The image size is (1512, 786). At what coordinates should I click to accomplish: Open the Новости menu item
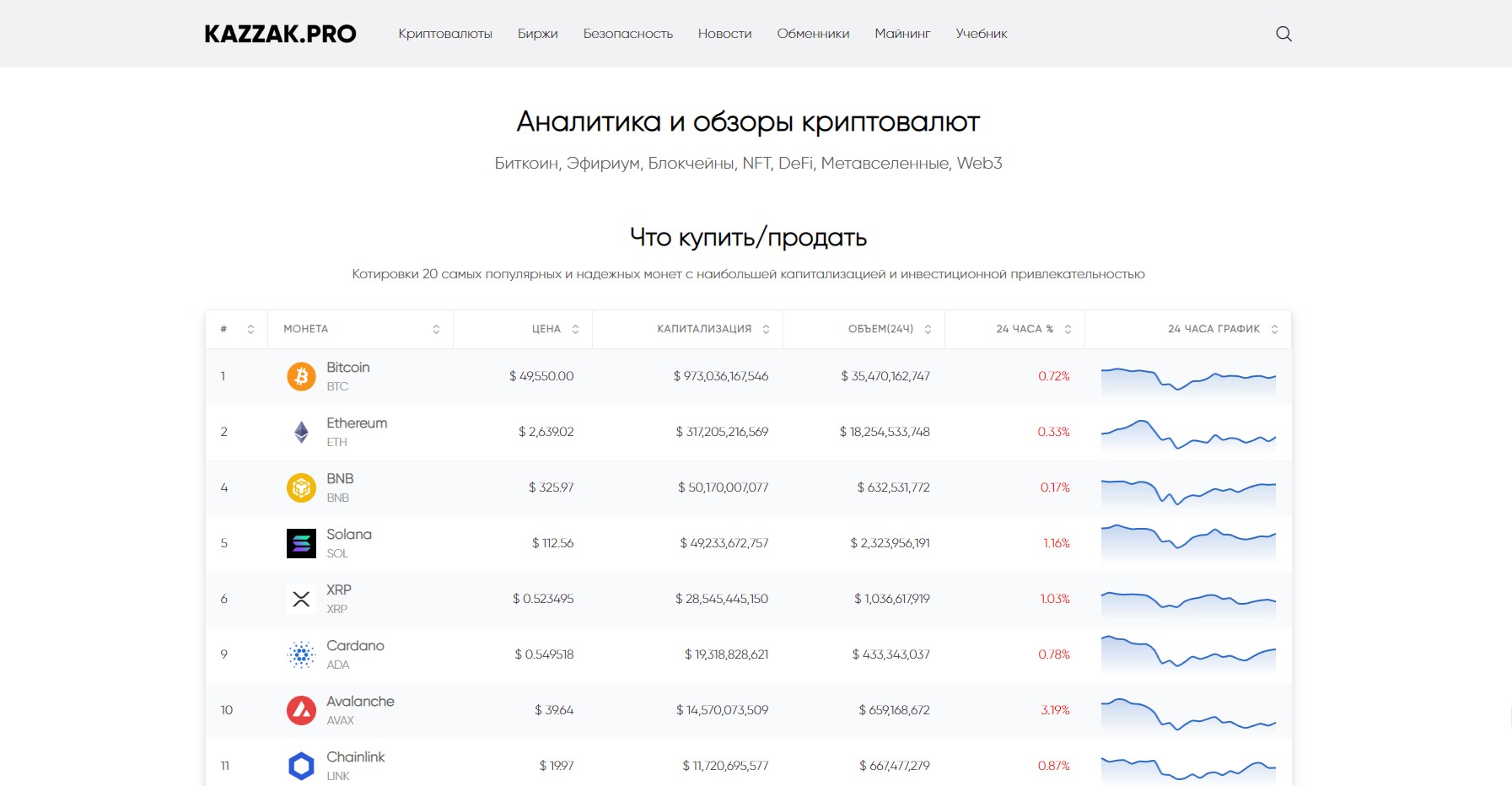[724, 34]
